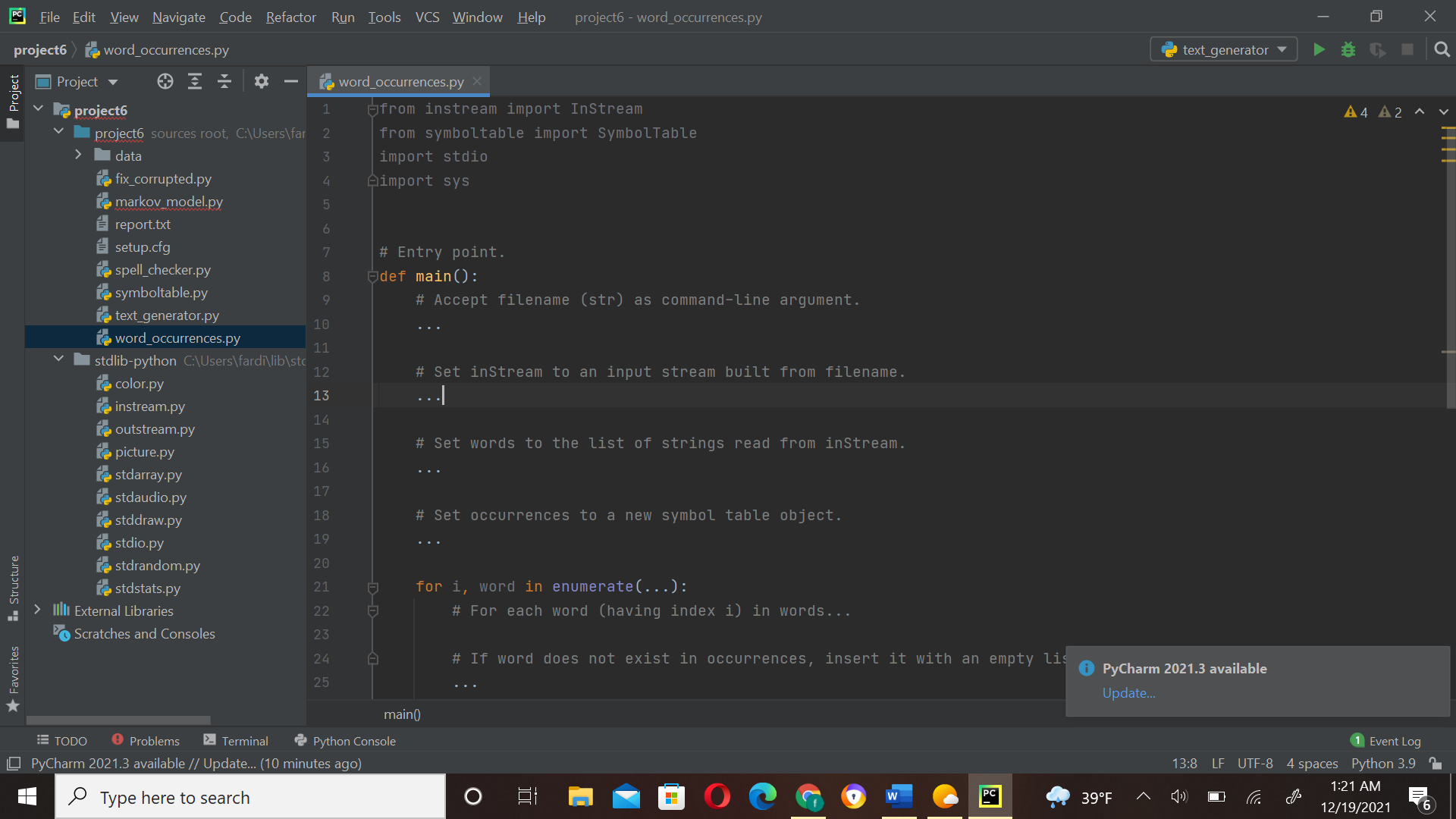Expand the data folder in project tree
This screenshot has width=1456, height=819.
[77, 155]
